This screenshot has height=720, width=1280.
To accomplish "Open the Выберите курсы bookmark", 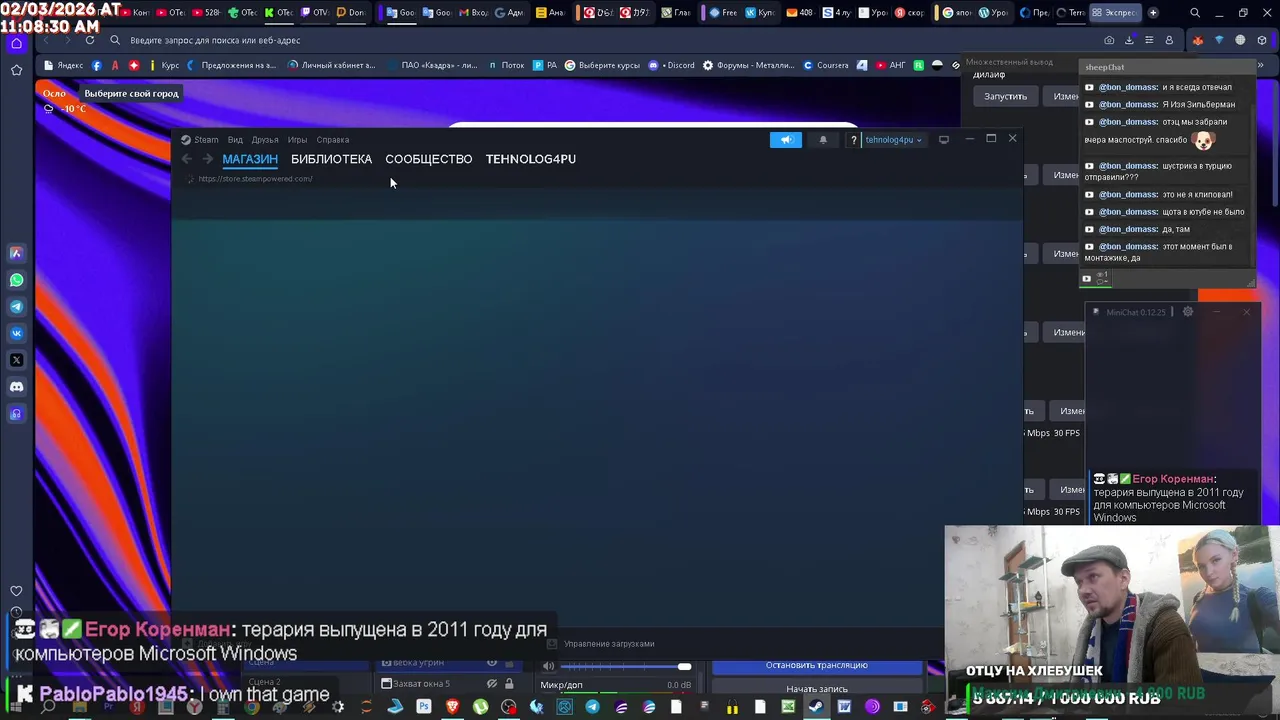I will [602, 65].
